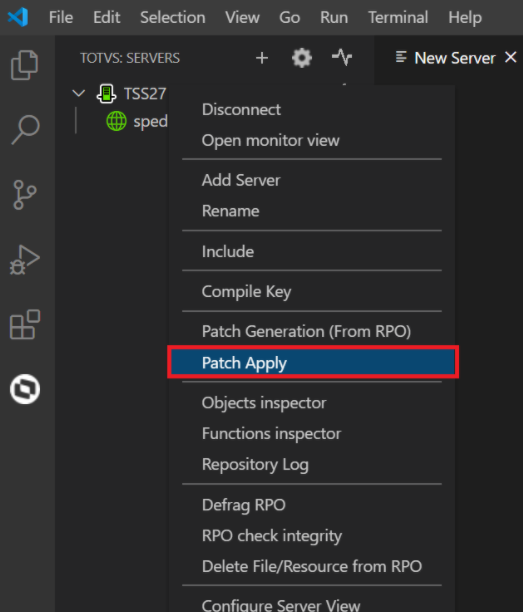Click the monitor pulse icon in TOTVS servers

pyautogui.click(x=342, y=57)
